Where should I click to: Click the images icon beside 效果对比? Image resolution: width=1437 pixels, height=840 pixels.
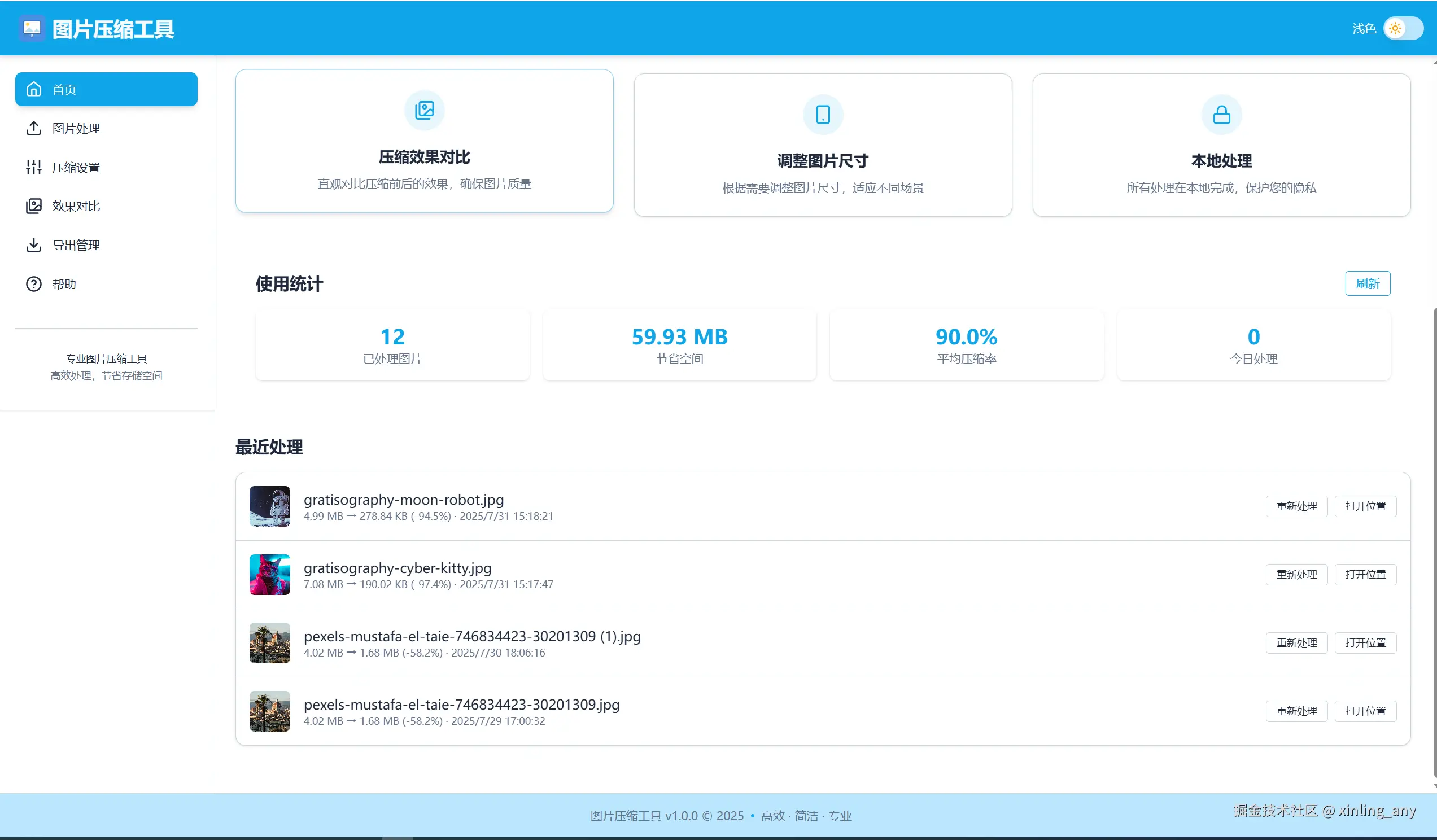point(34,206)
